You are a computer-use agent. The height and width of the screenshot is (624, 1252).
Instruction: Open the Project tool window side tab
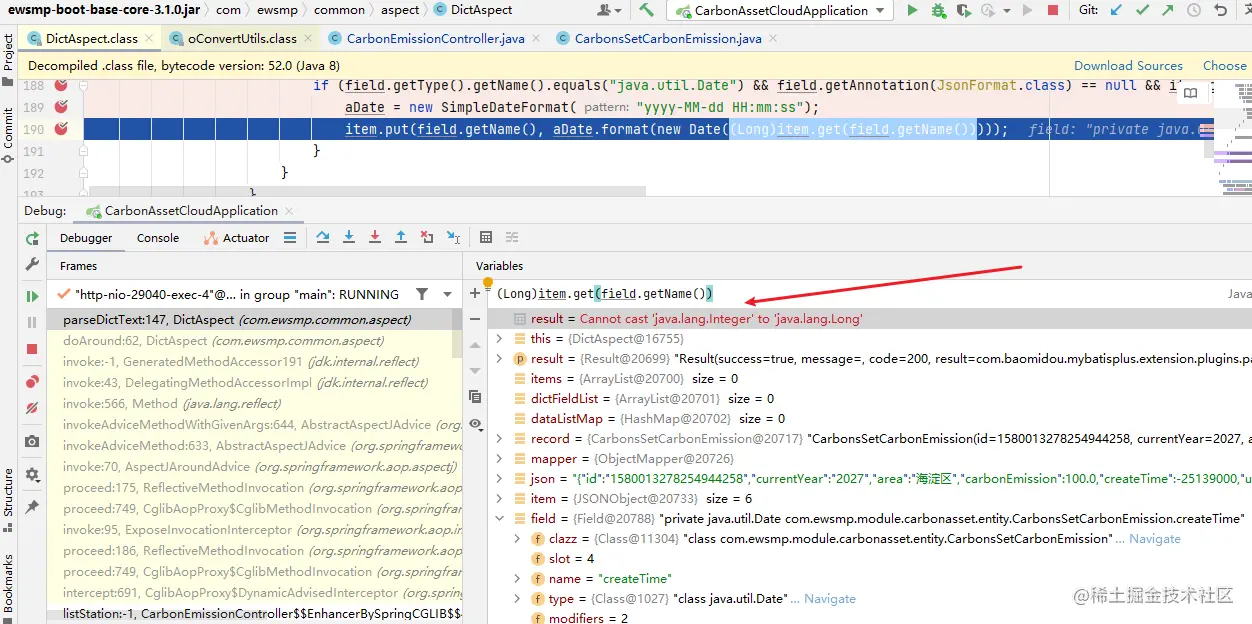coord(8,60)
